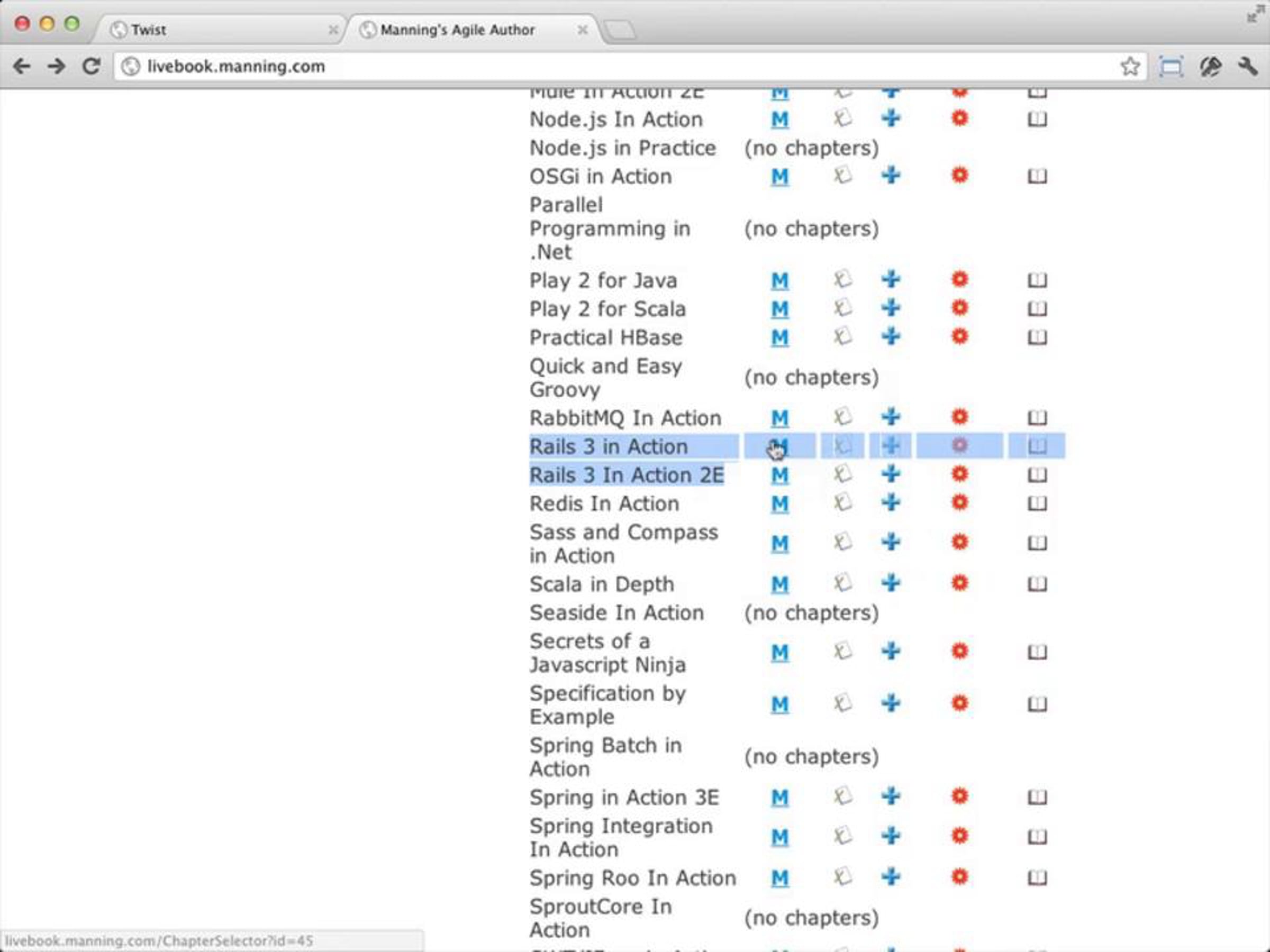This screenshot has height=952, width=1270.
Task: Click the red gear icon for Redis In Action
Action: coord(959,502)
